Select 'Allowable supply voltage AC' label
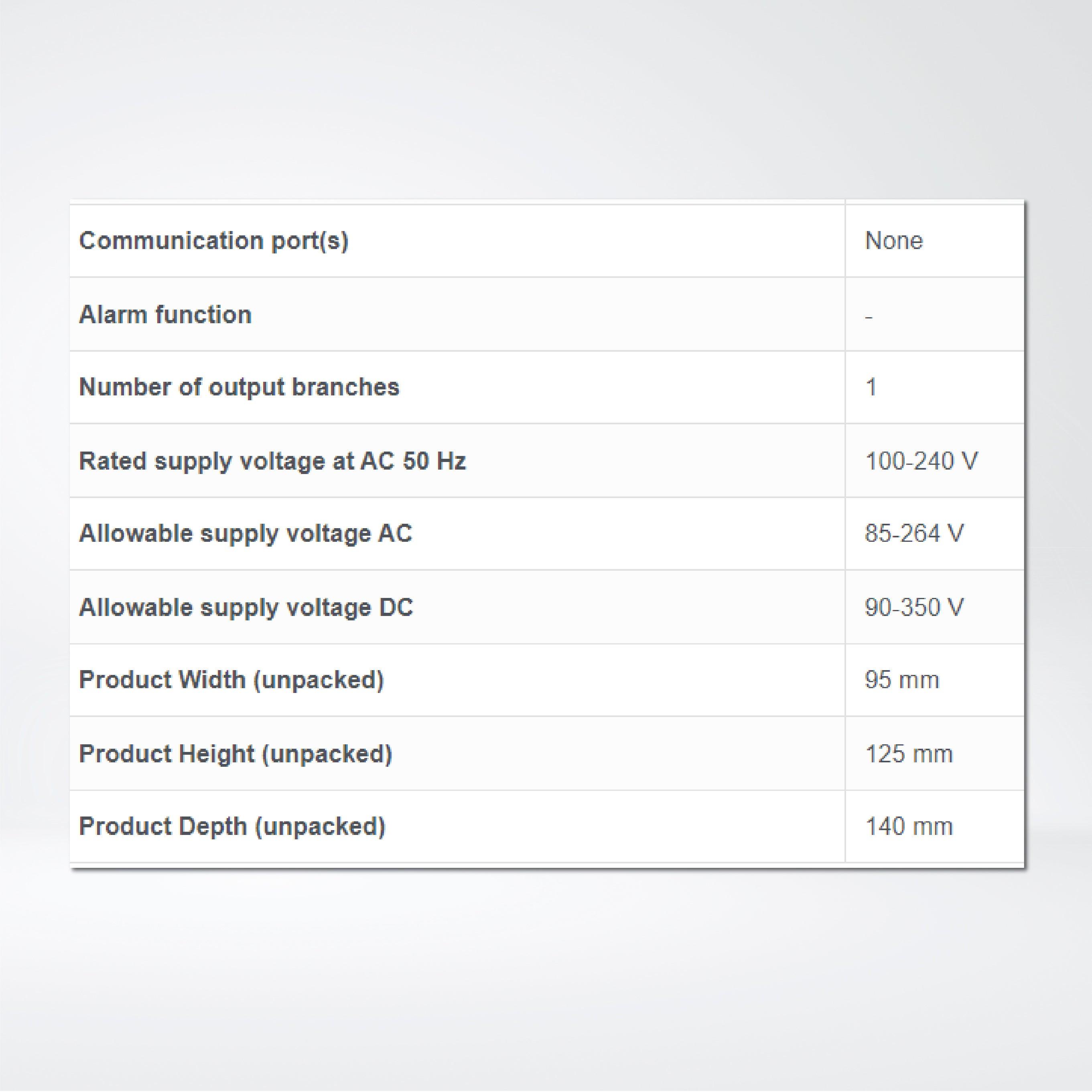The image size is (1092, 1092). click(x=246, y=534)
